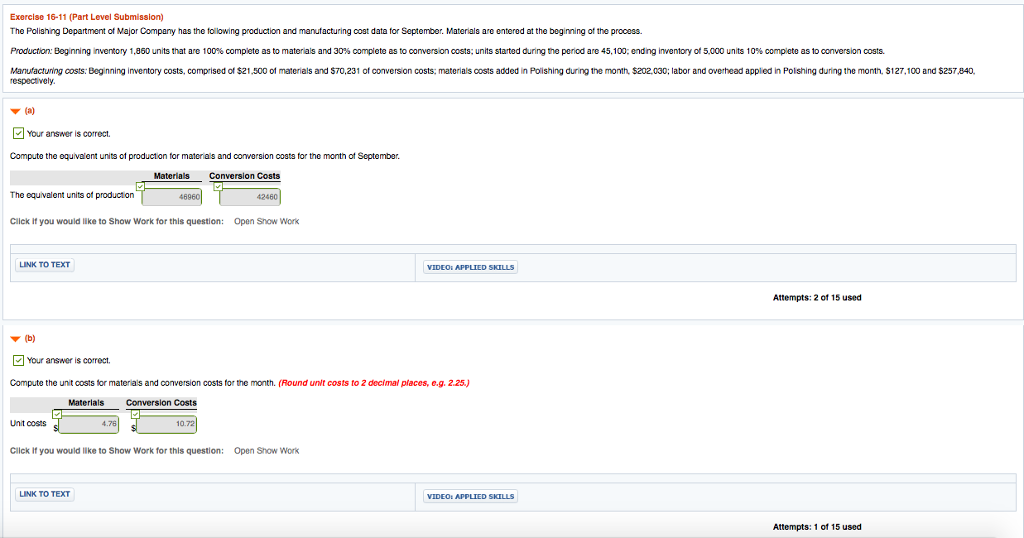This screenshot has height=538, width=1024.
Task: Collapse part (a) using the orange triangle
Action: tap(15, 112)
